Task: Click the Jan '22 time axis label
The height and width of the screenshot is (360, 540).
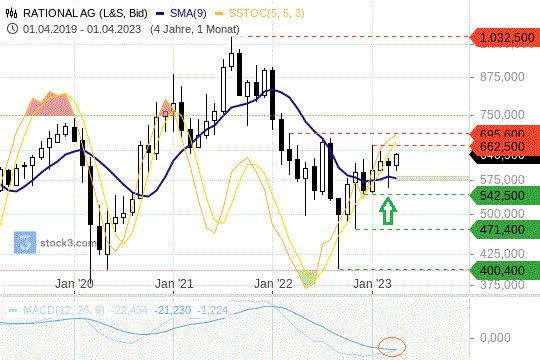Action: (x=273, y=284)
